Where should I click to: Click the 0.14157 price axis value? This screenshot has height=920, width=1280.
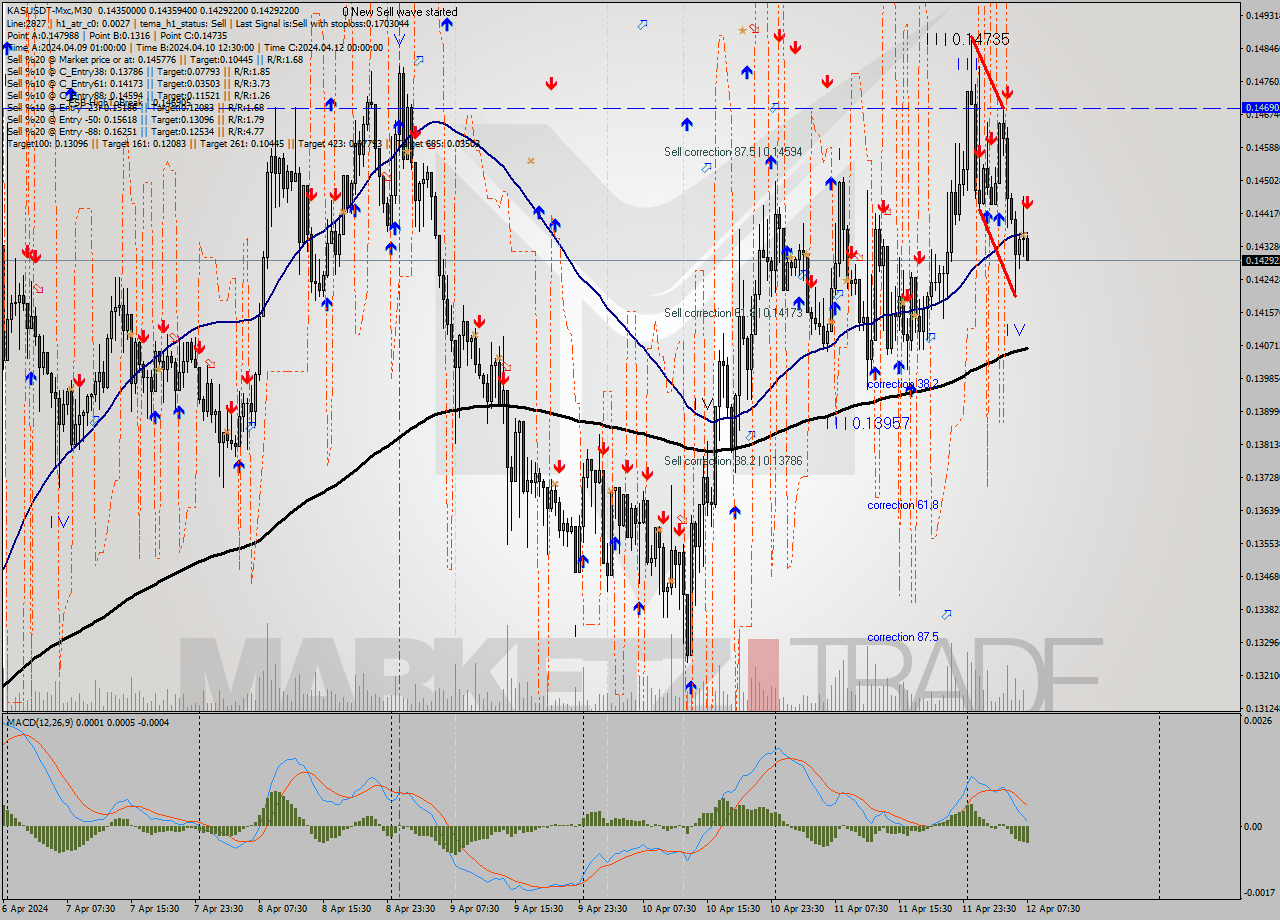[1262, 312]
